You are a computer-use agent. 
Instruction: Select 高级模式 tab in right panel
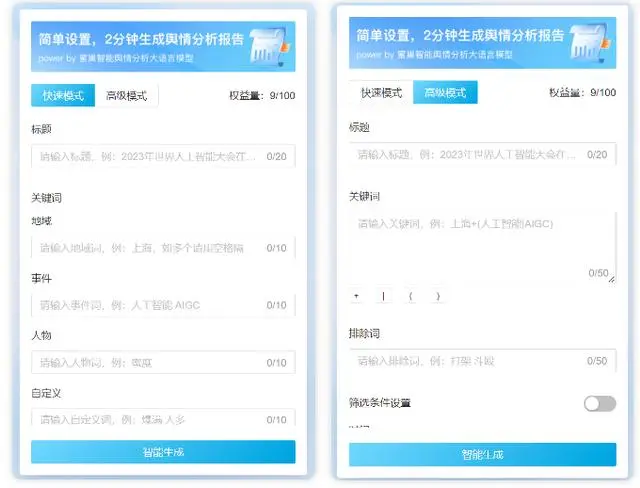point(445,93)
